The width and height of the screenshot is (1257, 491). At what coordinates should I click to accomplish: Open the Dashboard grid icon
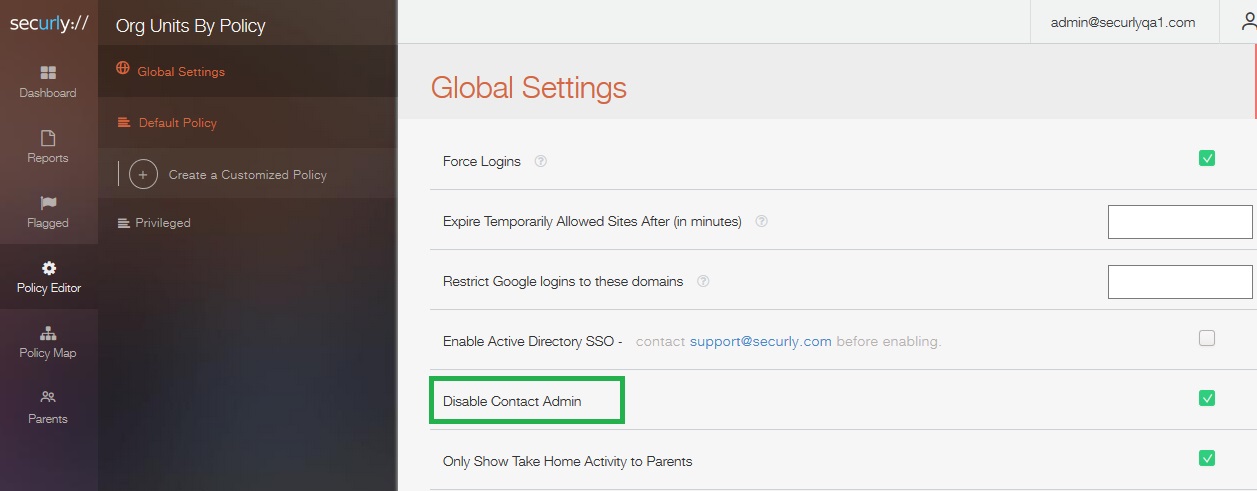click(x=48, y=73)
